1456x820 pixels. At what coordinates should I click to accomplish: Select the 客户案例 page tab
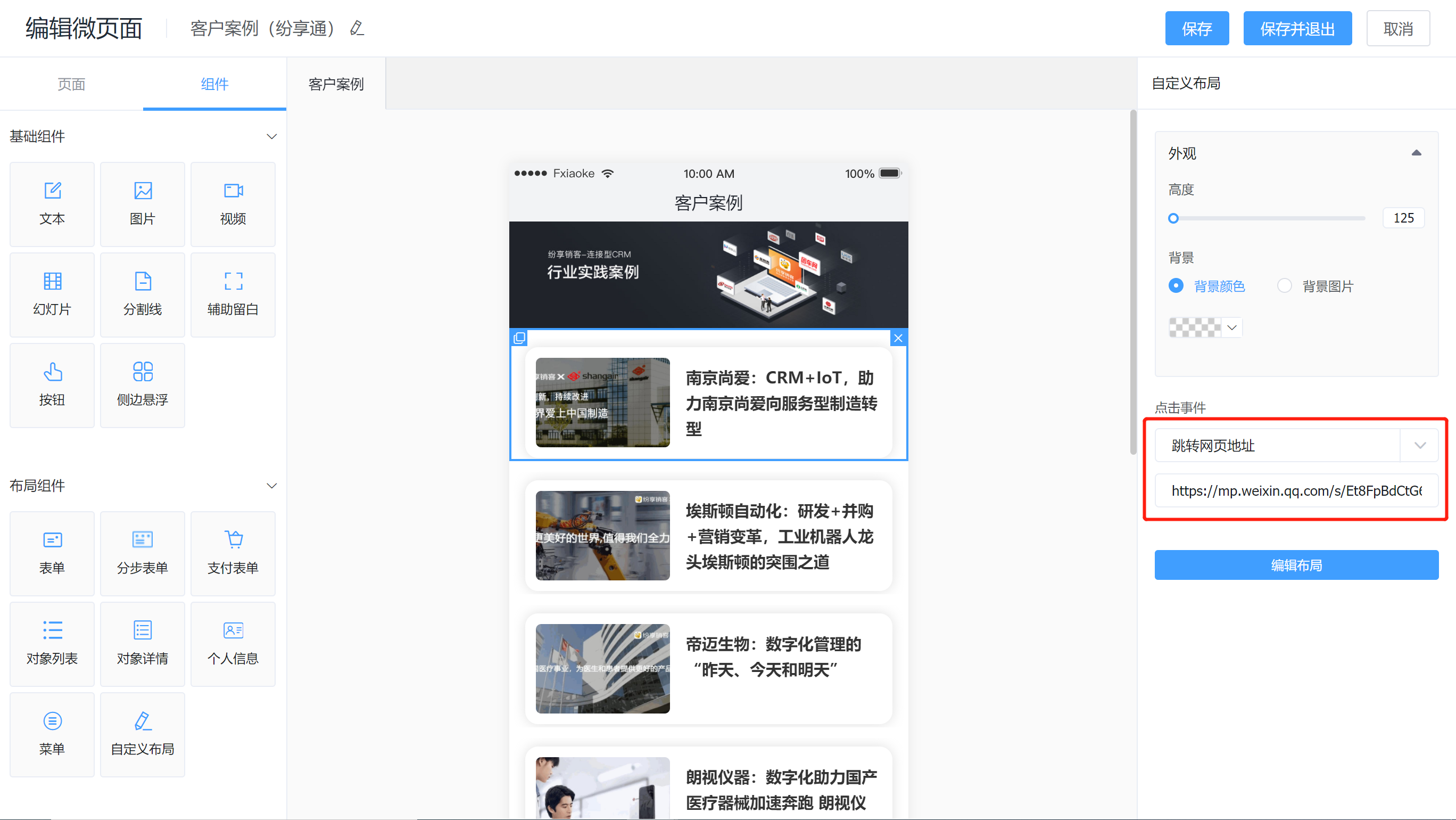tap(336, 84)
